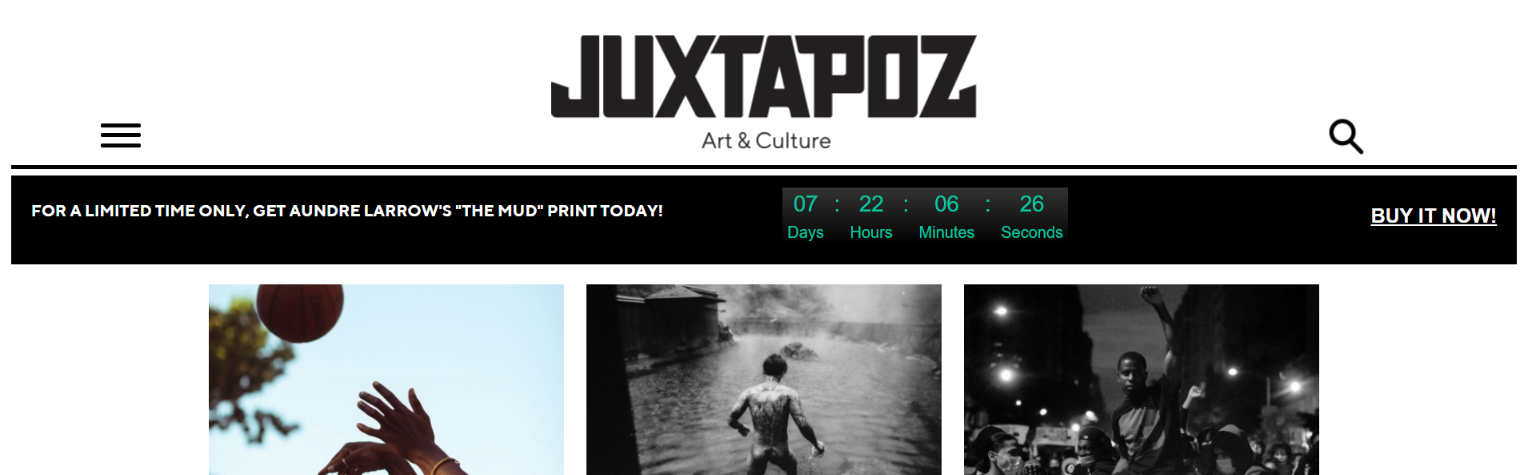Select the Art & Culture tagline
The height and width of the screenshot is (475, 1532).
(x=766, y=141)
